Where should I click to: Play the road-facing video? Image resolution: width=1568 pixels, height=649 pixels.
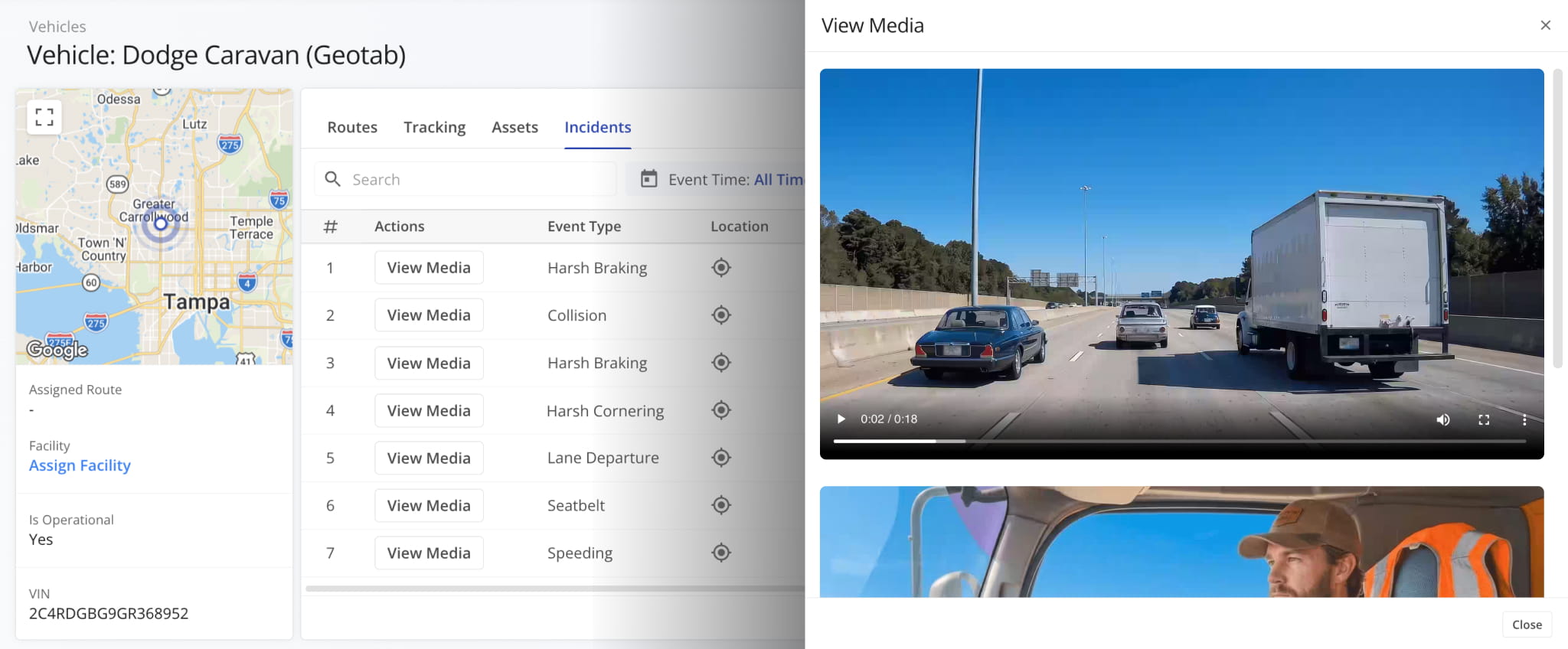[841, 419]
